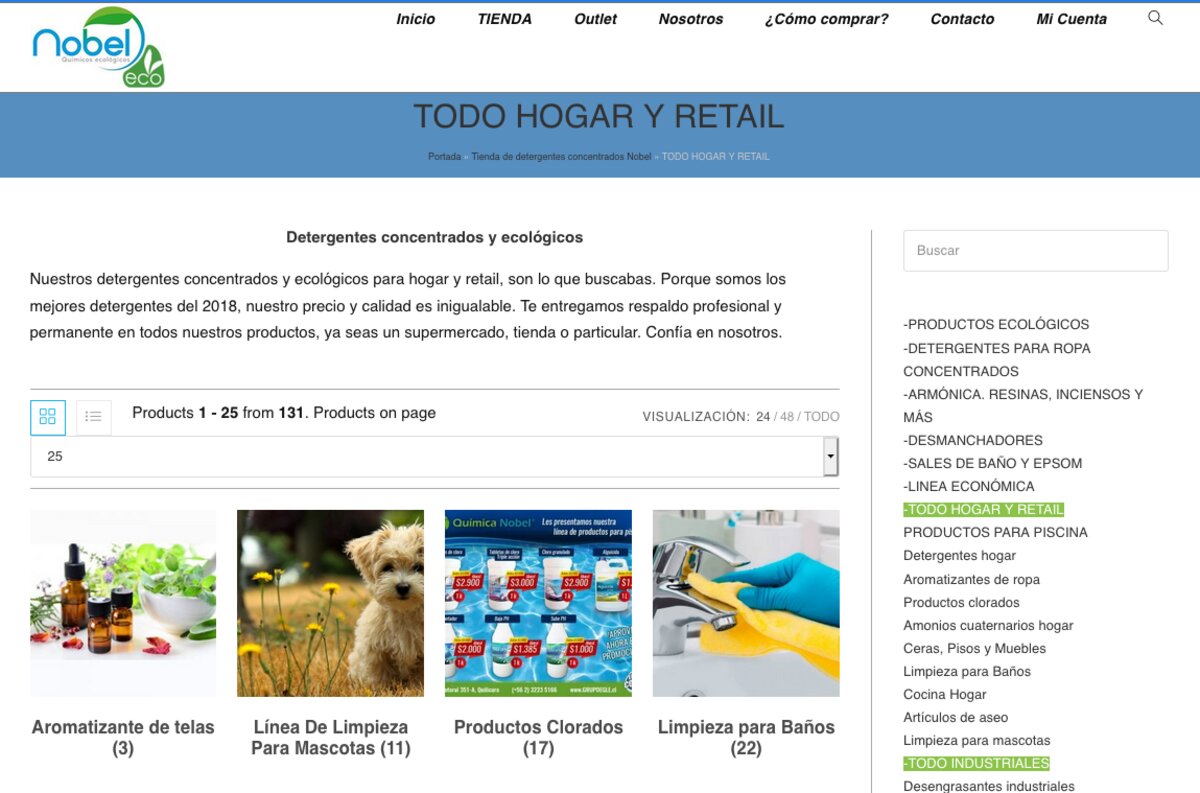
Task: Open Productos Clorados (17) category title
Action: pos(538,738)
